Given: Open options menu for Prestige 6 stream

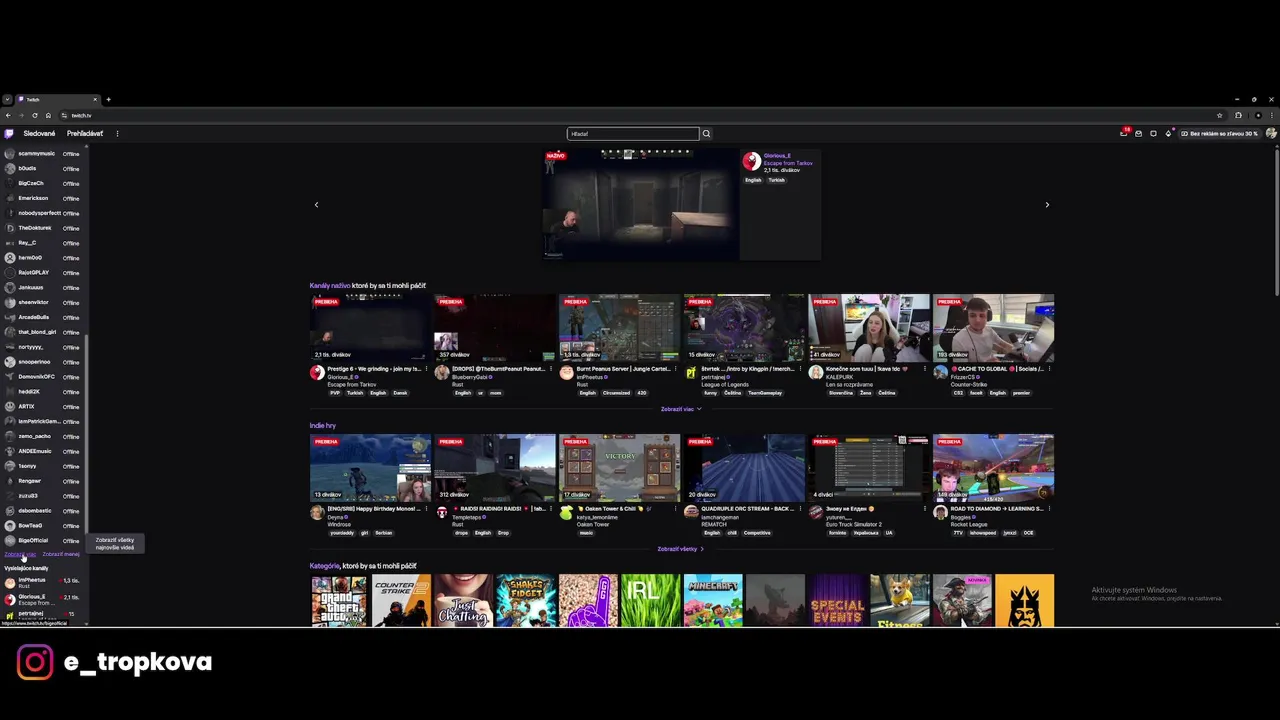Looking at the screenshot, I should point(426,369).
